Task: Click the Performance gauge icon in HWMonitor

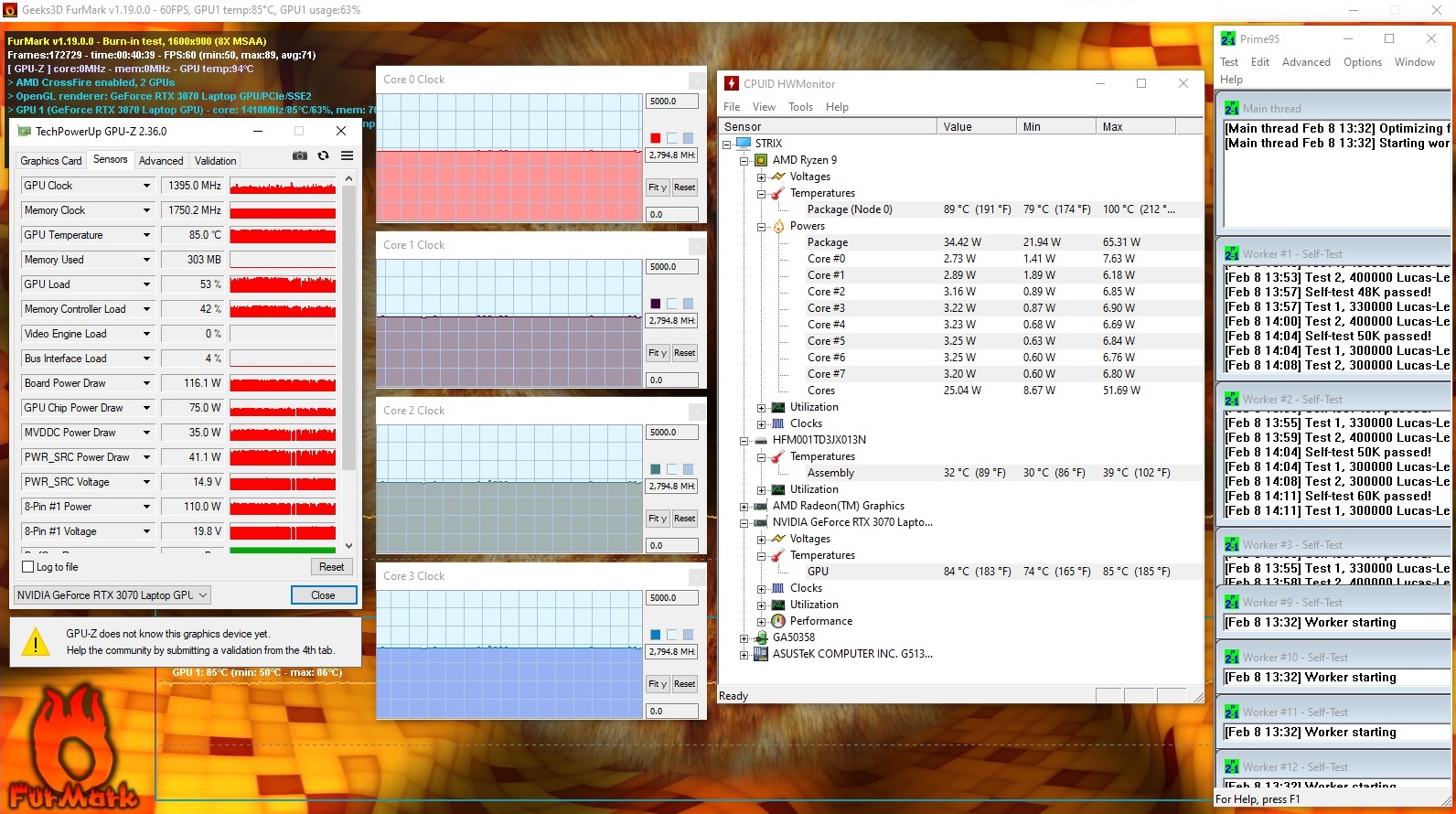Action: [x=778, y=621]
